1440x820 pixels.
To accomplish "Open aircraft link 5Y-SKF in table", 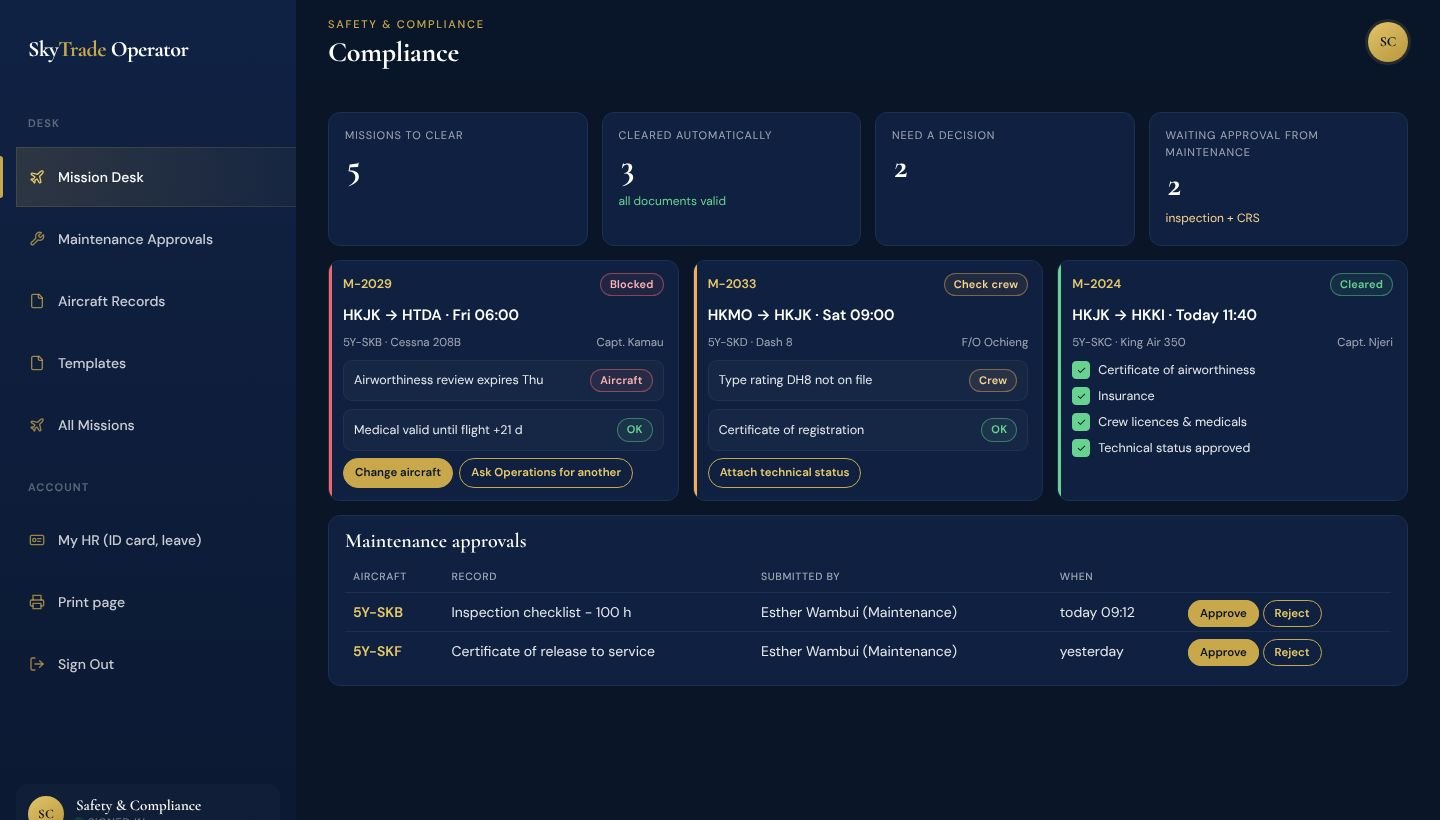I will point(377,651).
